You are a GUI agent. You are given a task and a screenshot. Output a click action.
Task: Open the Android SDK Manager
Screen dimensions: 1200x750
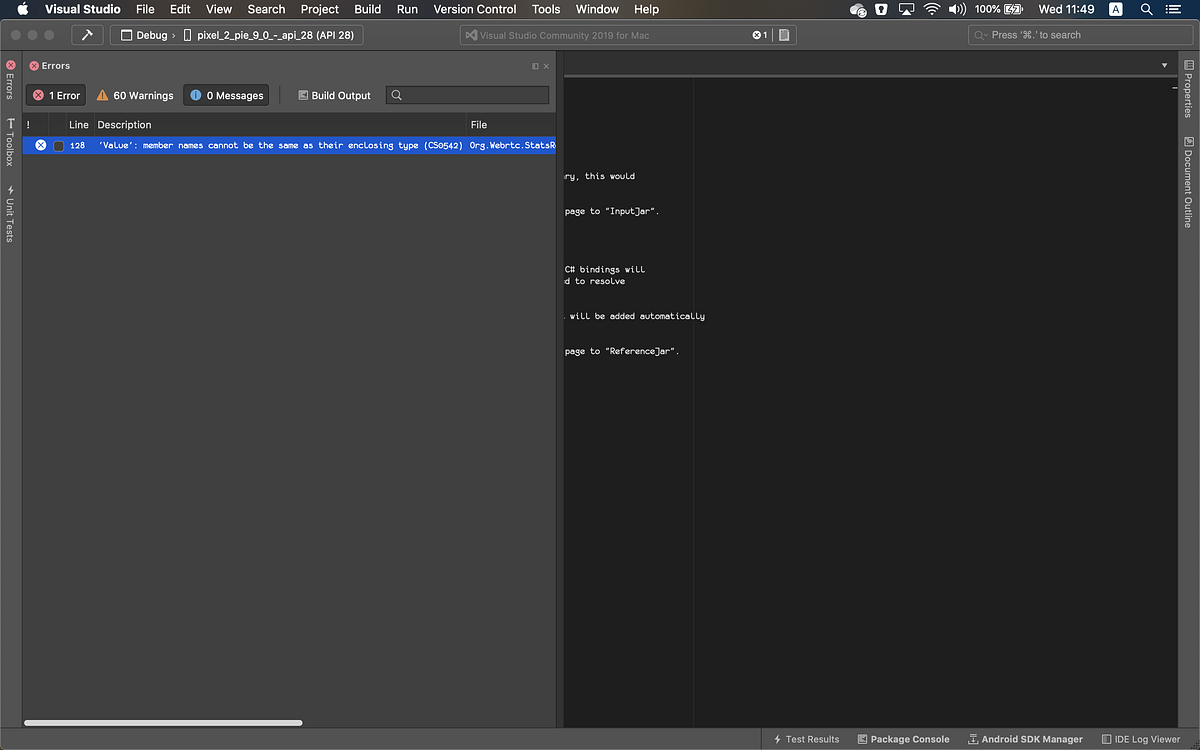pyautogui.click(x=1025, y=739)
